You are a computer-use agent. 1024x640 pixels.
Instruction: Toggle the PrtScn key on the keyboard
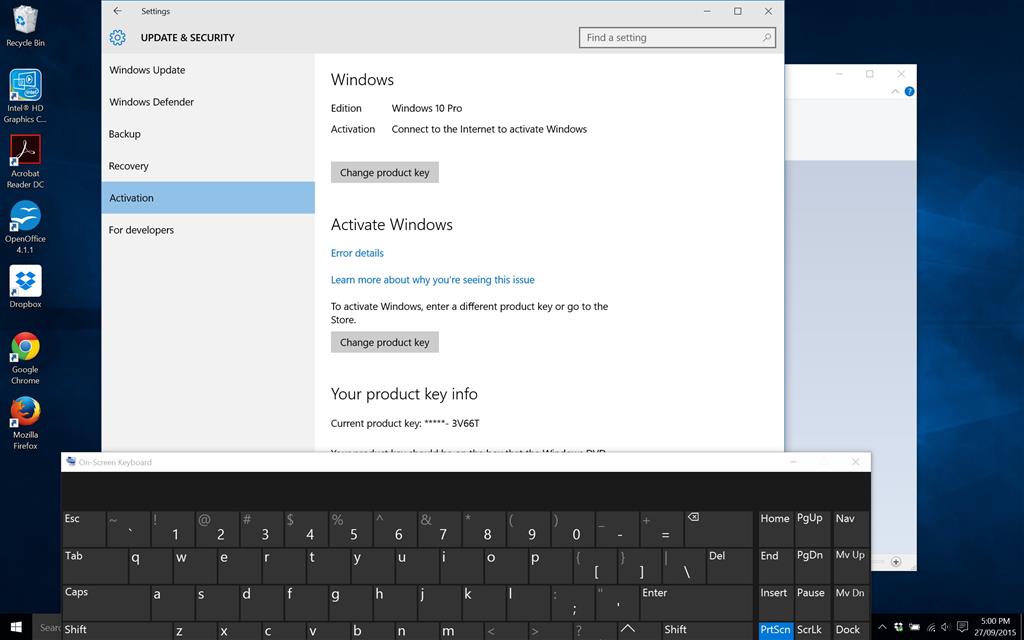[776, 629]
